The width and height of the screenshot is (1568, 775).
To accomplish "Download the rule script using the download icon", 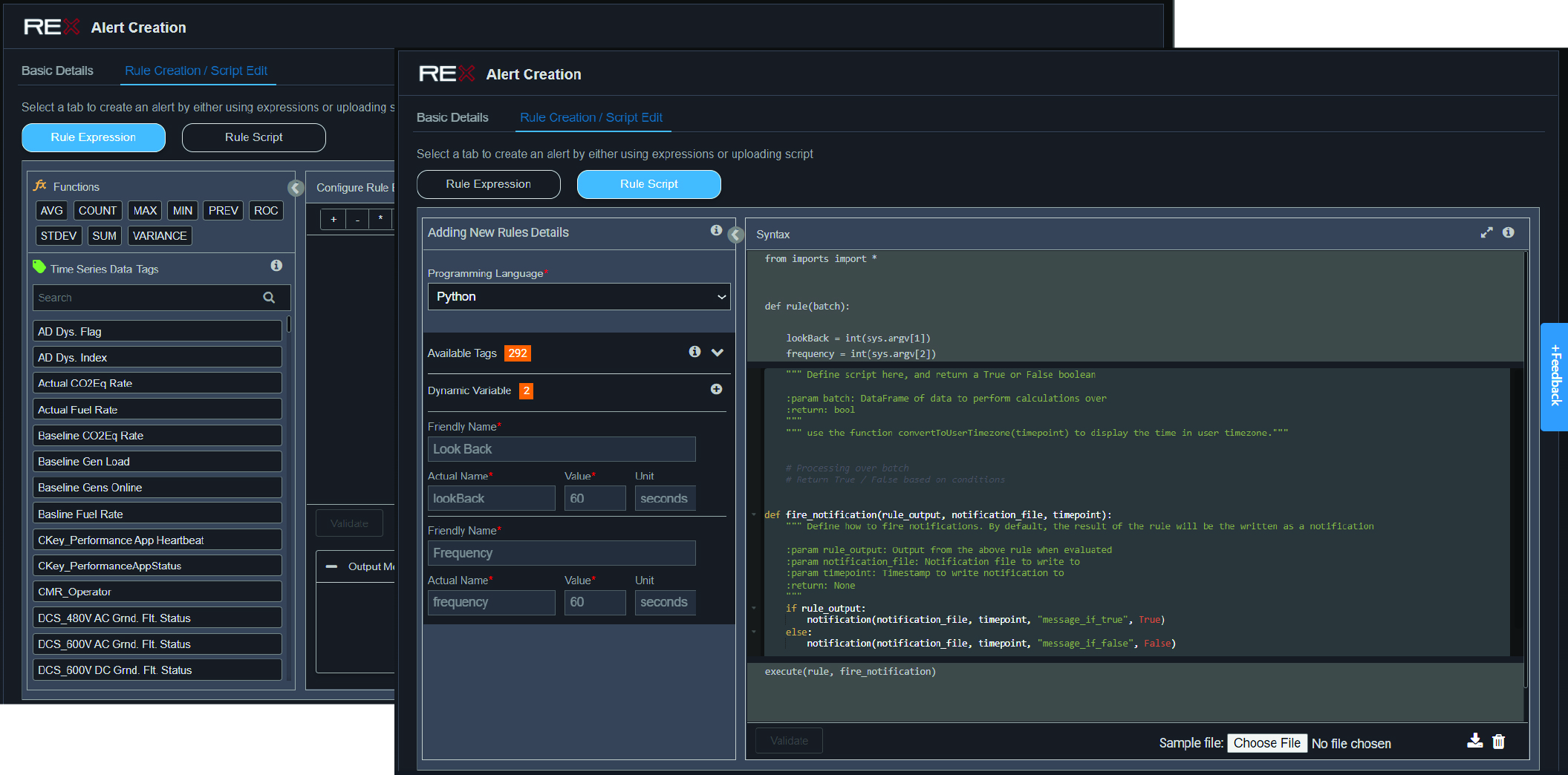I will coord(1474,741).
